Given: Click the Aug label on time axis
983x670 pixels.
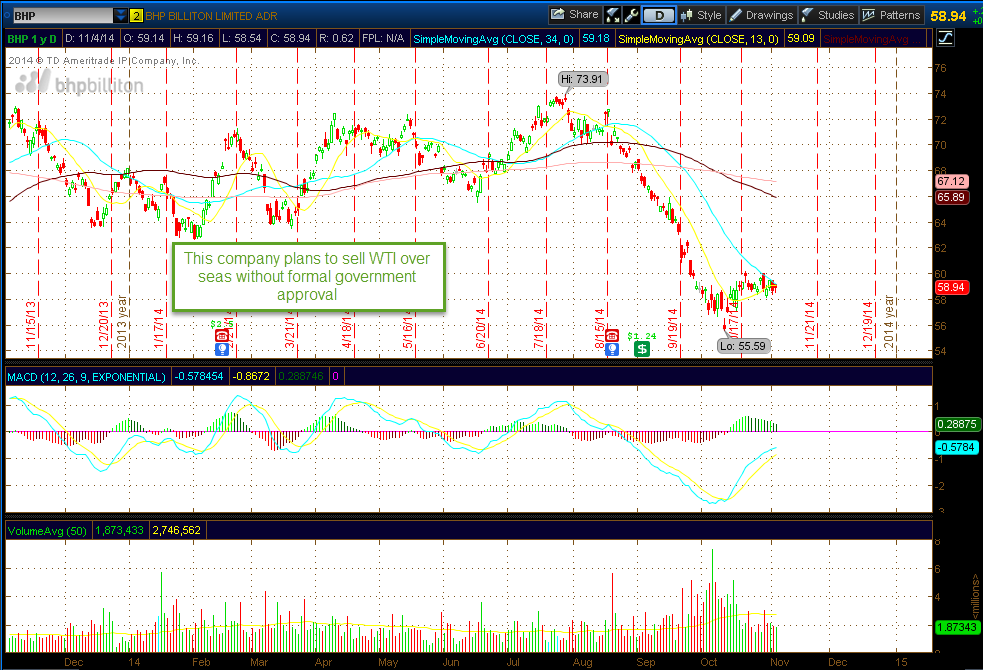Looking at the screenshot, I should click(x=582, y=662).
